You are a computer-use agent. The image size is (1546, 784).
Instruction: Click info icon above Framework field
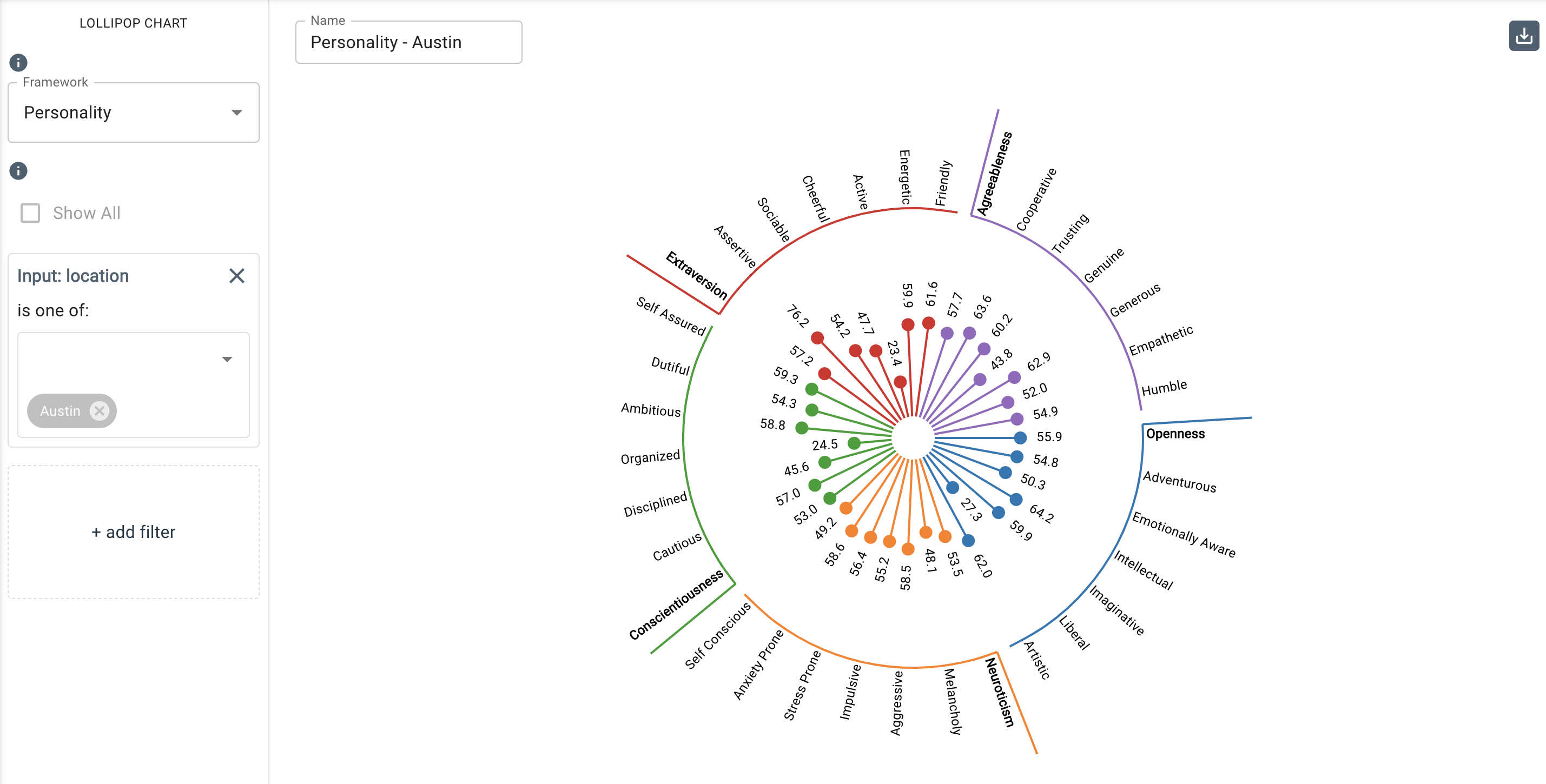[18, 62]
